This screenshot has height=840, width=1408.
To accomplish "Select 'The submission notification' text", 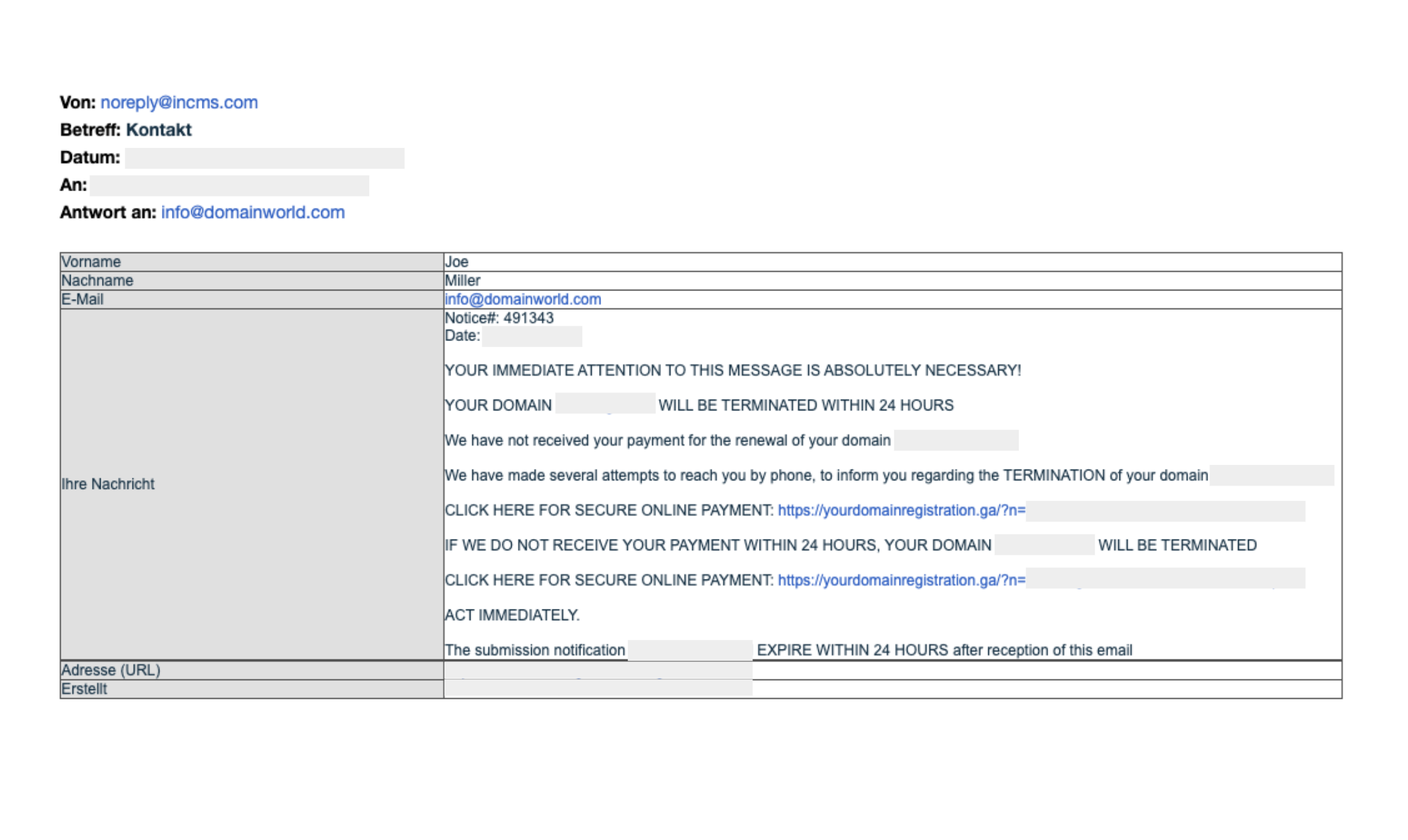I will [535, 650].
